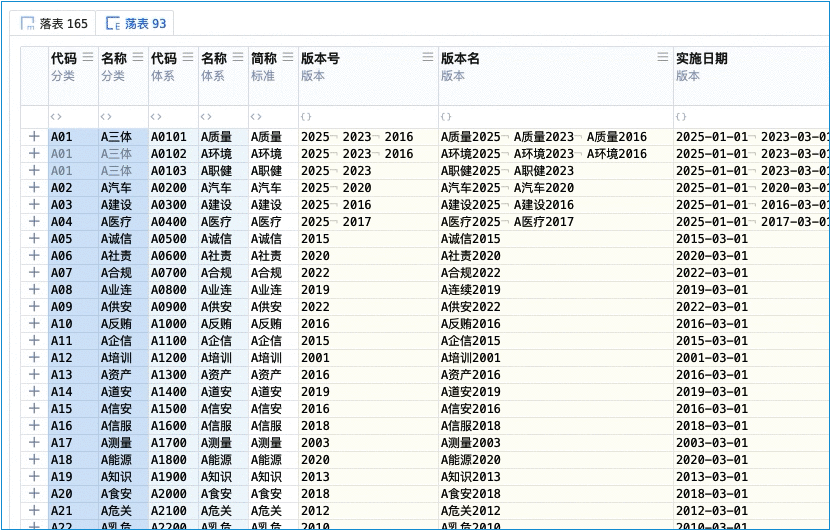Click the 2025 version number for A汽车
The height and width of the screenshot is (530, 830).
tap(315, 188)
